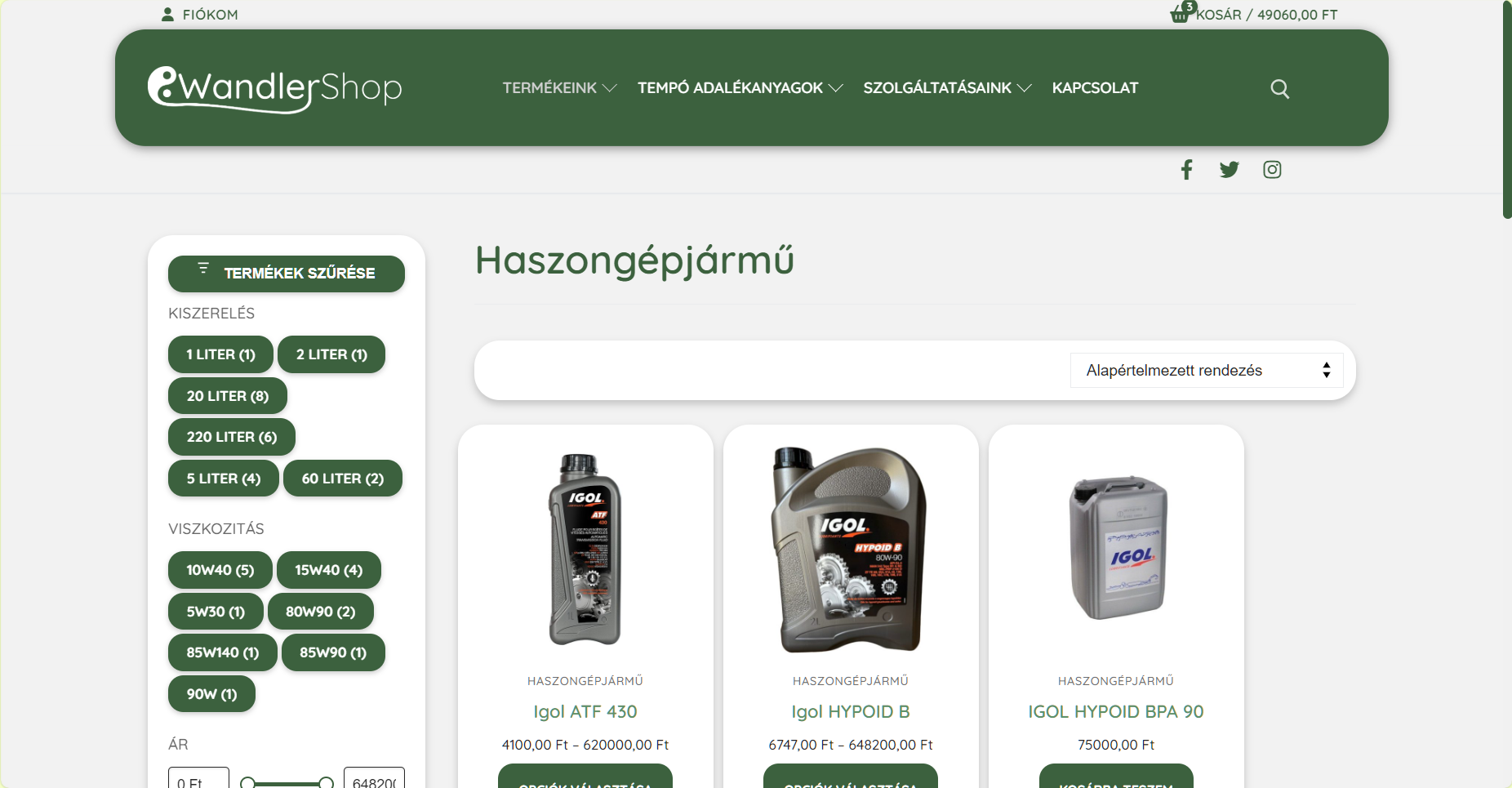The height and width of the screenshot is (788, 1512).
Task: Expand the SZOLGÁLTATÁSAINK menu
Action: click(x=947, y=87)
